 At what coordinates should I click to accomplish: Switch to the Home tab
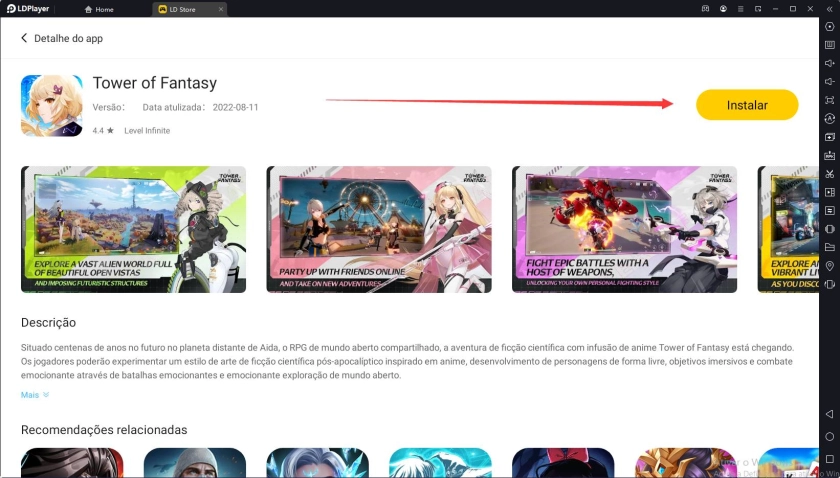pos(99,9)
